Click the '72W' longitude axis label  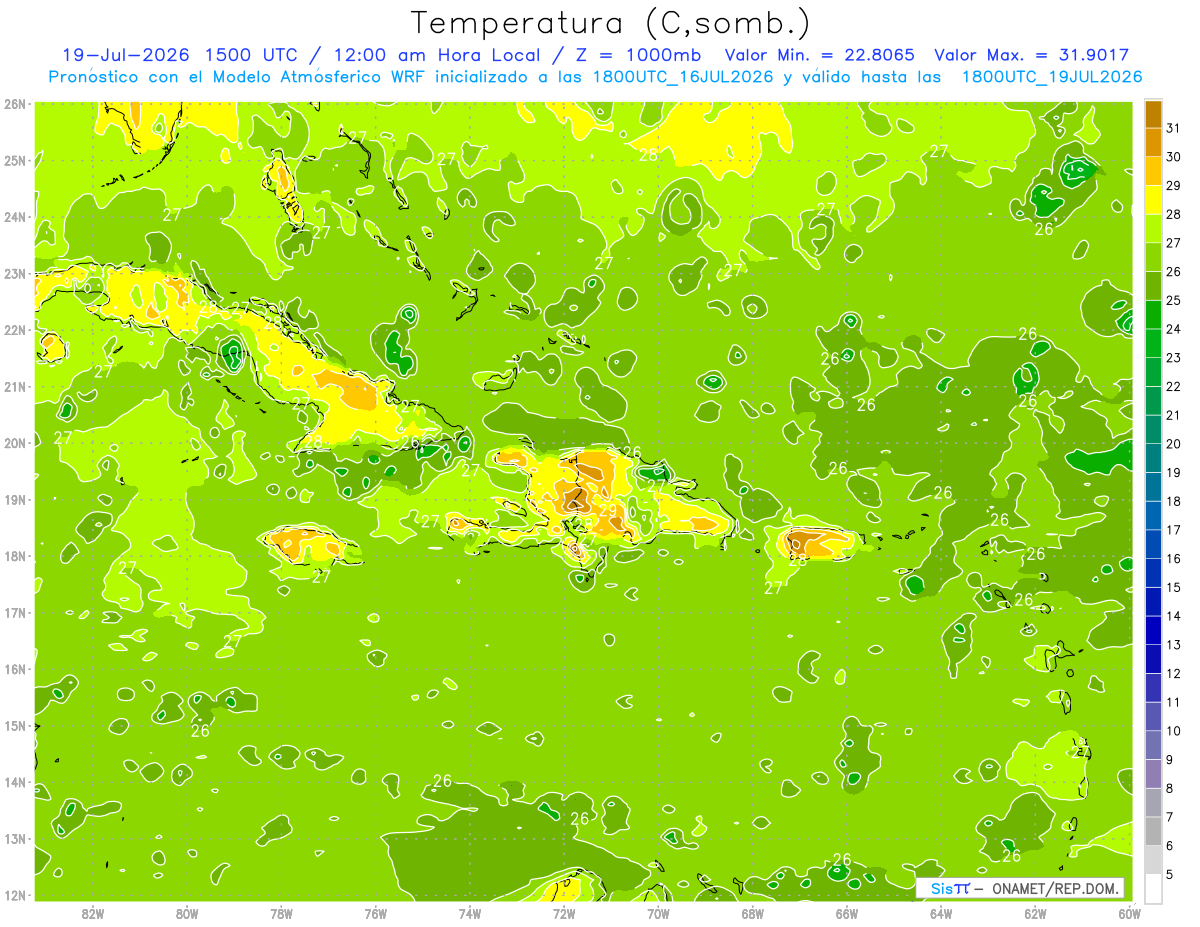click(564, 912)
